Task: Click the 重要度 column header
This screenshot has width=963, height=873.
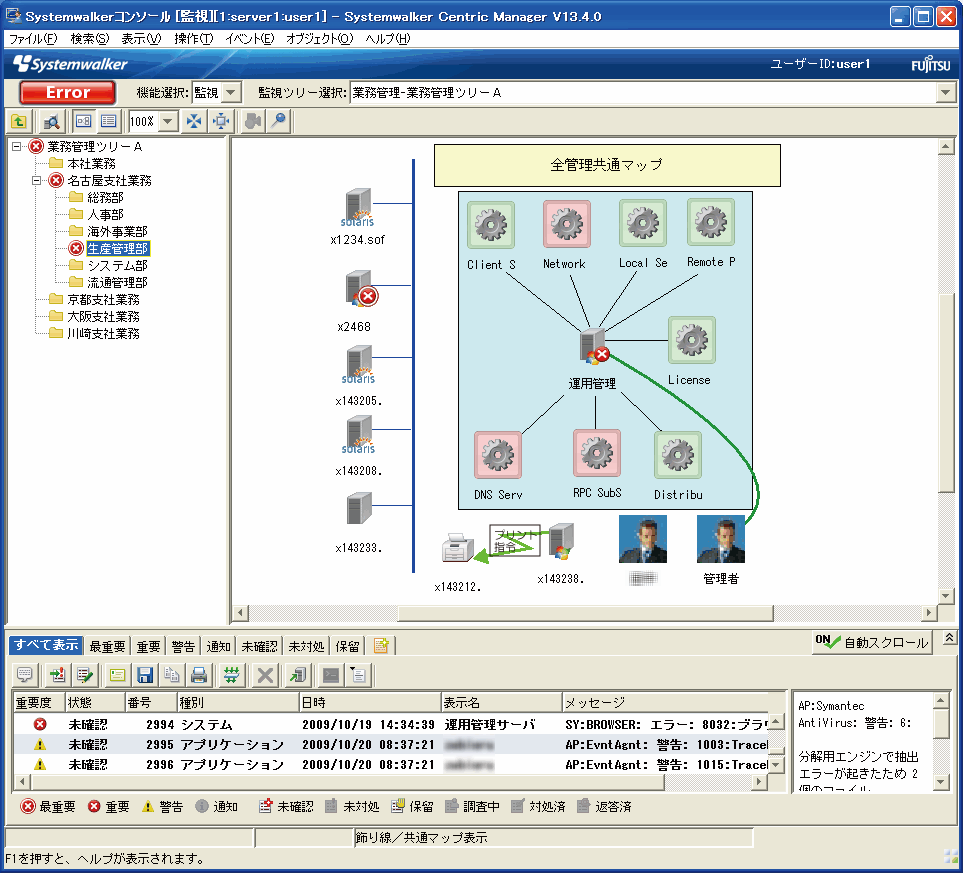Action: click(37, 702)
